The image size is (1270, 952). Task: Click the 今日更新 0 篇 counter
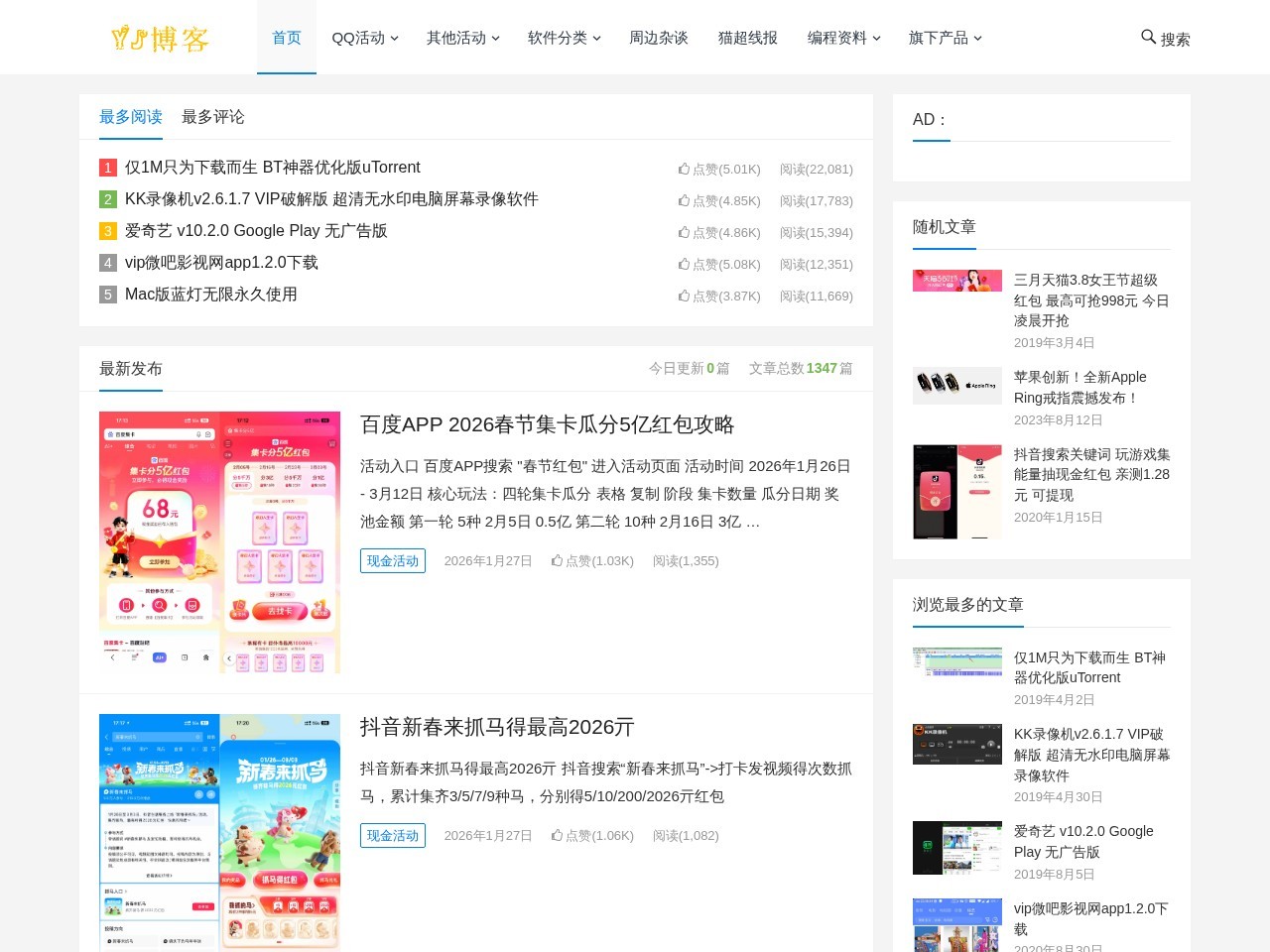coord(689,368)
